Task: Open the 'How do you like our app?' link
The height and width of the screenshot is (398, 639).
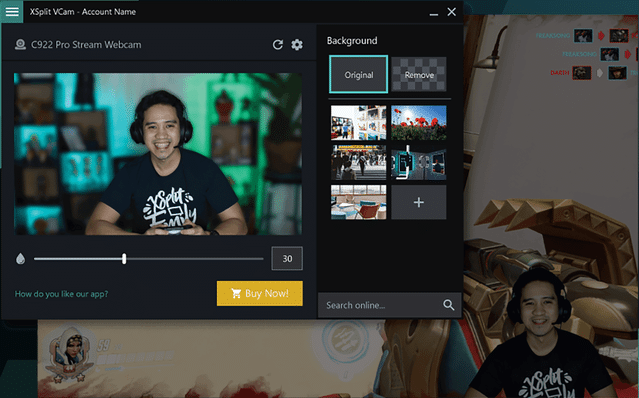Action: point(62,294)
